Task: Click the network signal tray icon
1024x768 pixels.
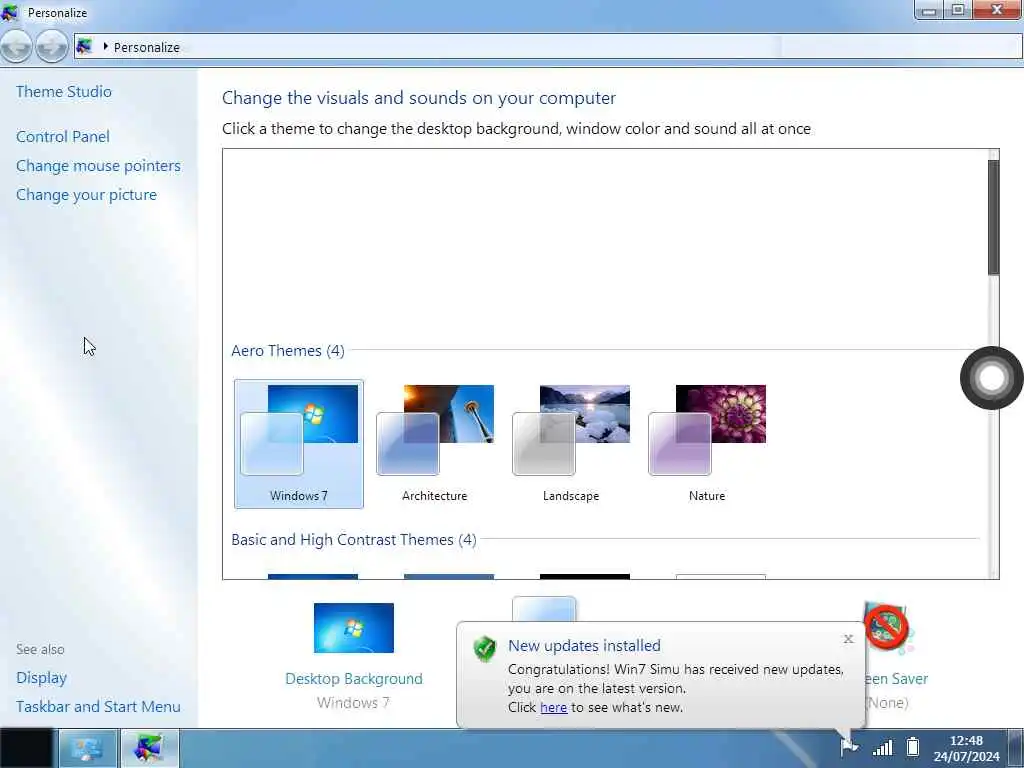Action: click(x=882, y=747)
